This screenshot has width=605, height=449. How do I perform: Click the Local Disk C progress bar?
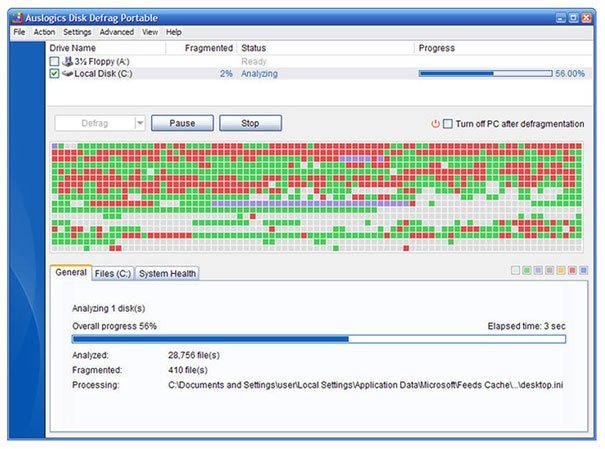485,73
